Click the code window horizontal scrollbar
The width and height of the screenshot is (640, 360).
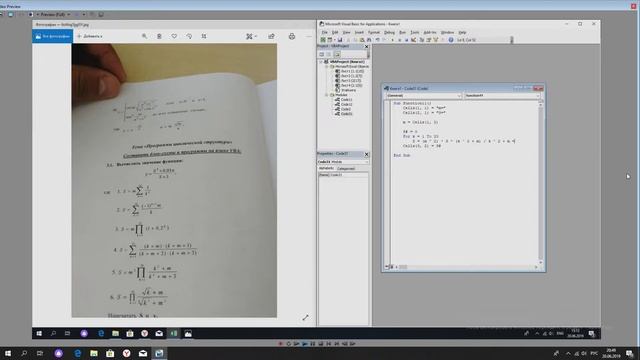click(467, 267)
